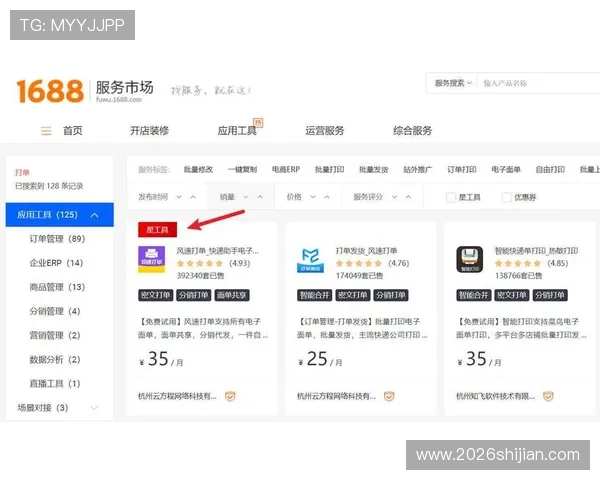
Task: Open the 智能快递单打印_热敏打印 title link
Action: (x=536, y=251)
